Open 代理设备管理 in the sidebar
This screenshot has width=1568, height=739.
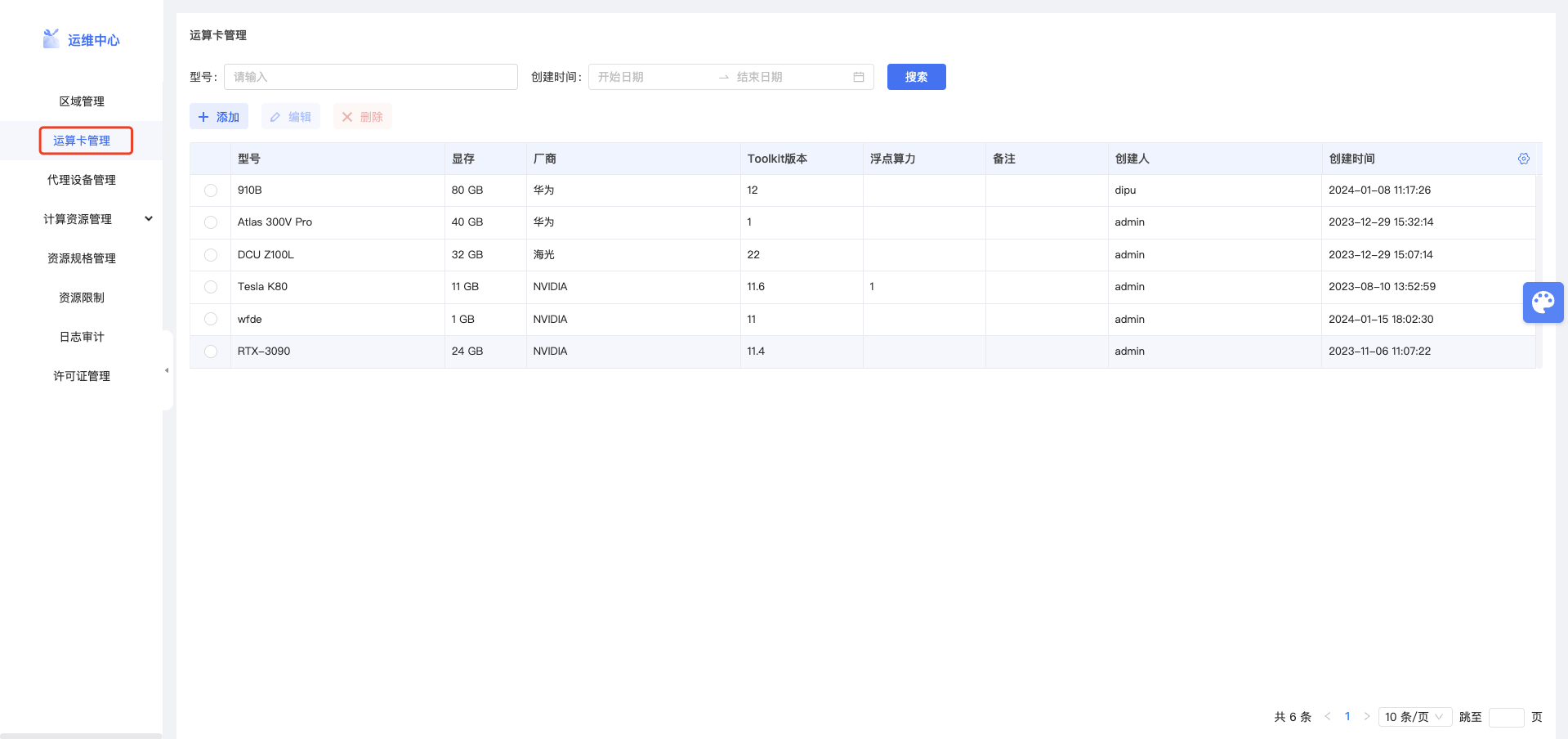(x=82, y=180)
